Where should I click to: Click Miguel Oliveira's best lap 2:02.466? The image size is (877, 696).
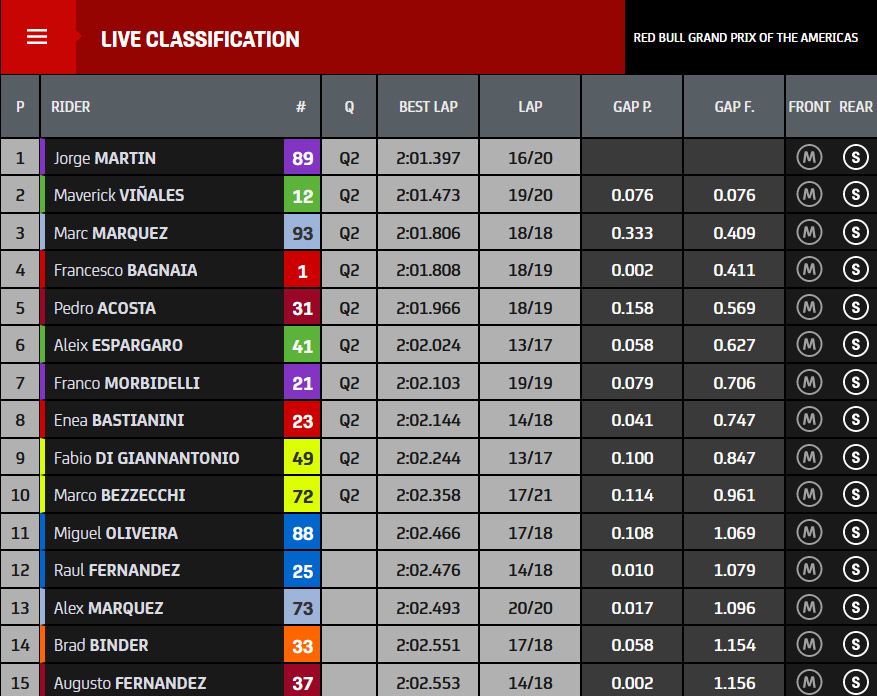(x=428, y=532)
